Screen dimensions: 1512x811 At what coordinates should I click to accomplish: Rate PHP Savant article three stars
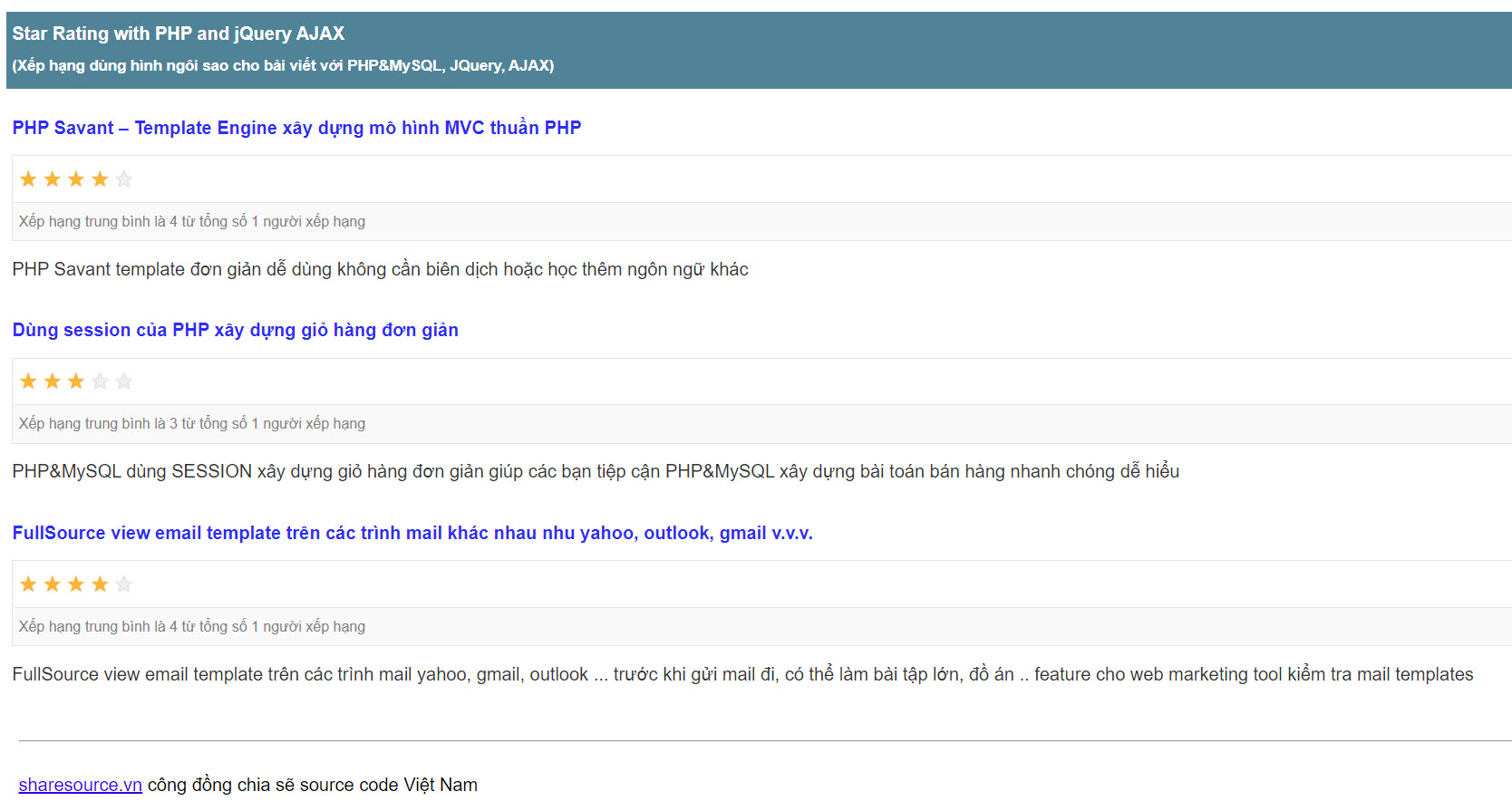pyautogui.click(x=76, y=179)
